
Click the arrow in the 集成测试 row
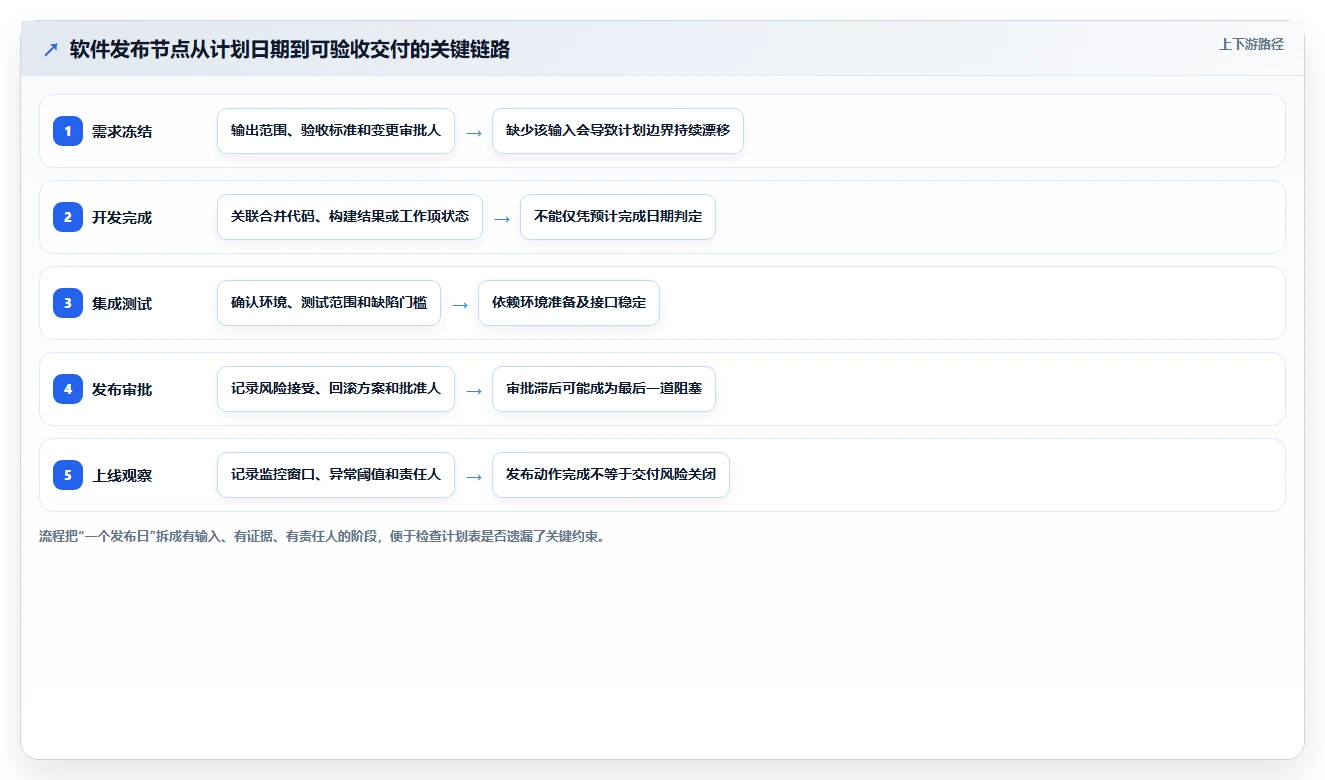(x=460, y=304)
